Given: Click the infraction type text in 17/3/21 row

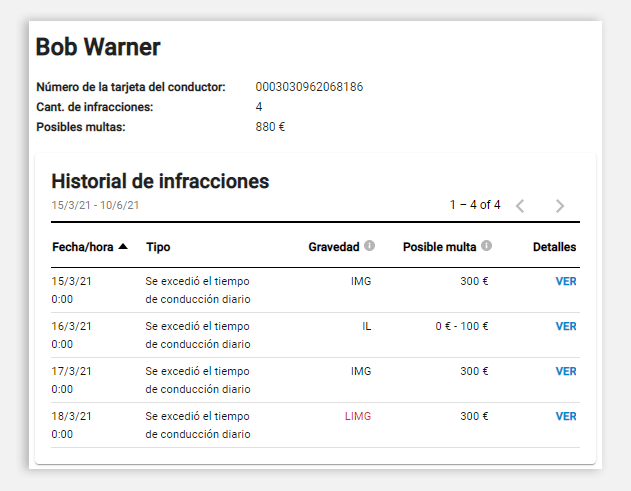Looking at the screenshot, I should 198,380.
